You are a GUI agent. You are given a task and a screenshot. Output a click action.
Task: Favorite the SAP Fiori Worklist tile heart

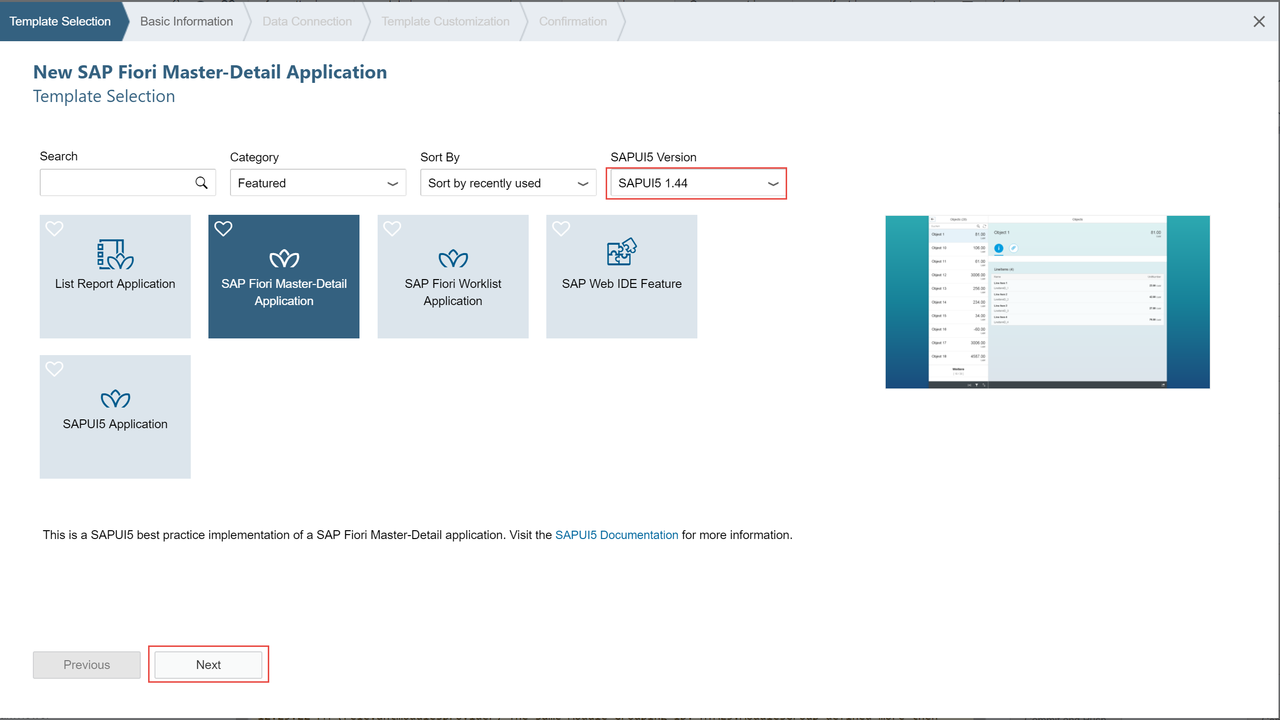pos(392,229)
